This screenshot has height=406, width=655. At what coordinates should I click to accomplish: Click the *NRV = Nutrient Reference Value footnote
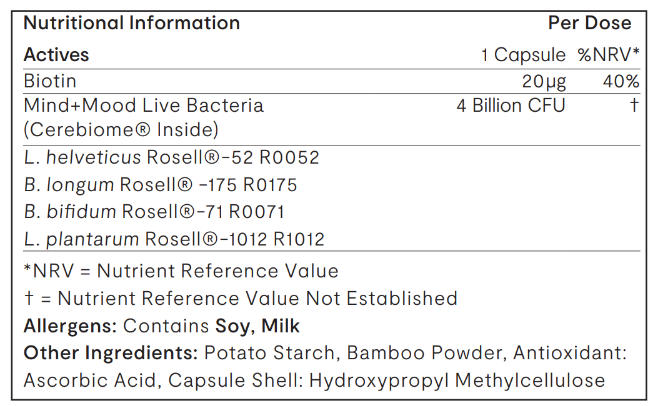(180, 271)
